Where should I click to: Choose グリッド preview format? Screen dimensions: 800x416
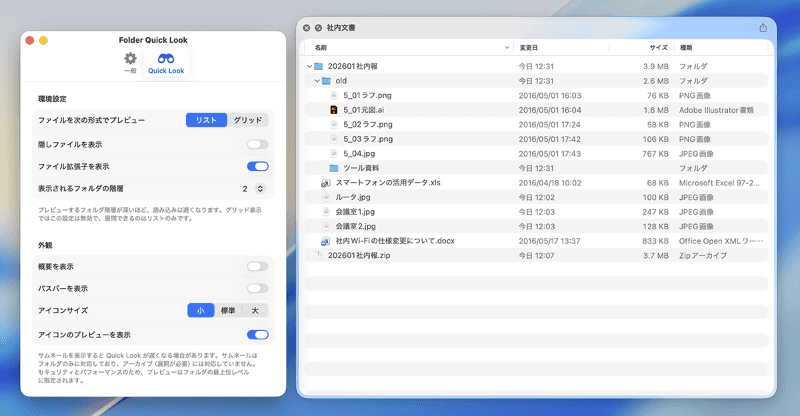tap(248, 120)
